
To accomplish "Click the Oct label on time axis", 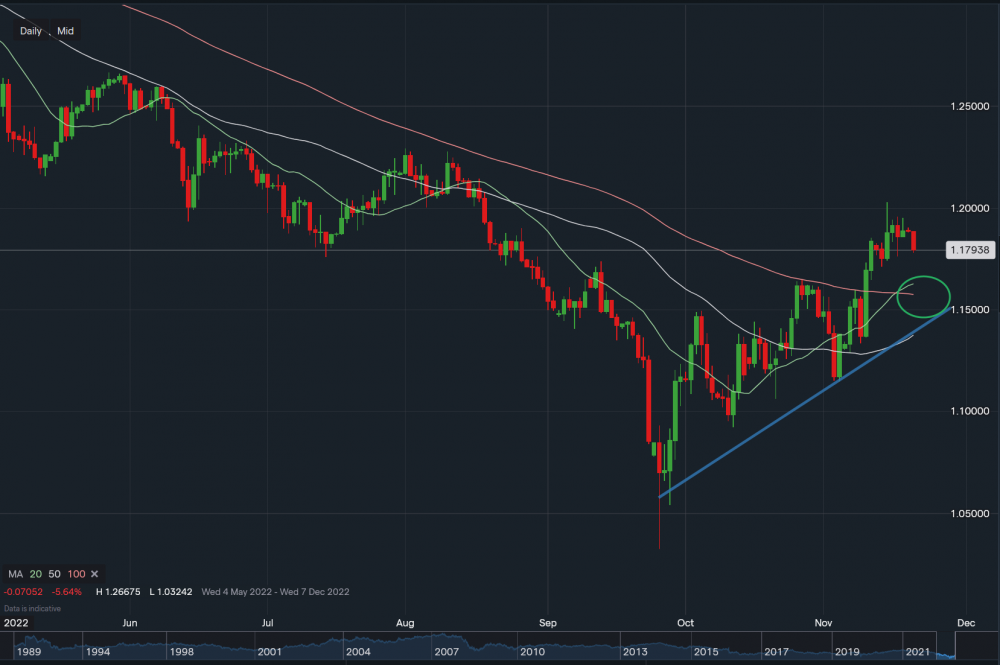I will (685, 621).
